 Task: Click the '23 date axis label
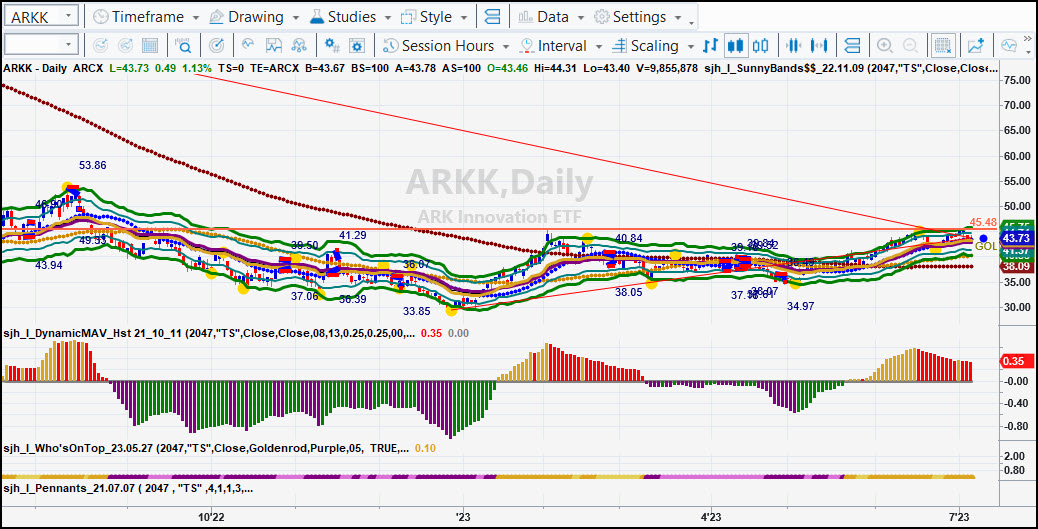point(461,516)
